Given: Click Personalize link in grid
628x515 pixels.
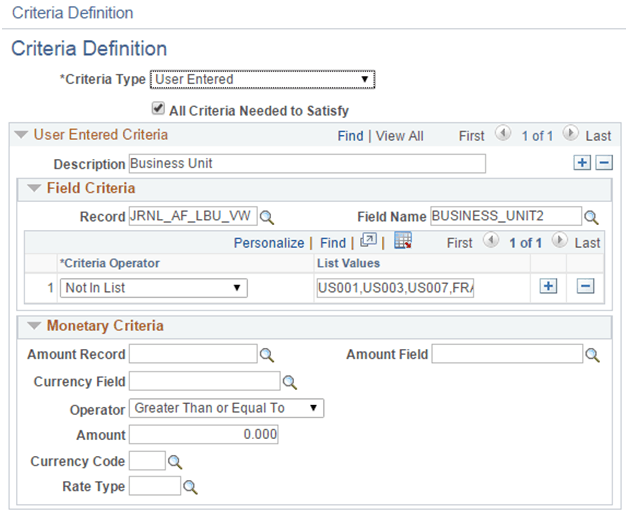Looking at the screenshot, I should point(269,243).
